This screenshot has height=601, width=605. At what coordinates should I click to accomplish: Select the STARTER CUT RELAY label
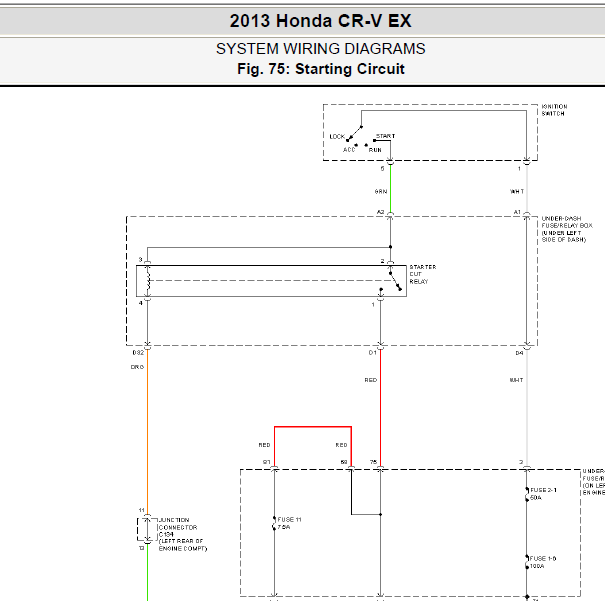click(x=423, y=274)
